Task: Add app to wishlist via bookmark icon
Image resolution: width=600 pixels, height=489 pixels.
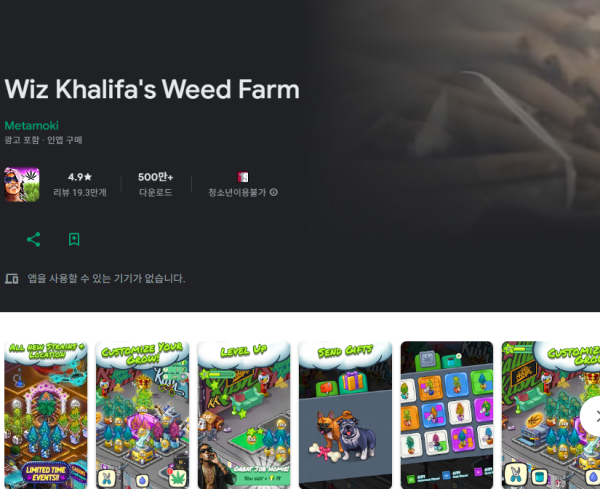Action: coord(74,240)
